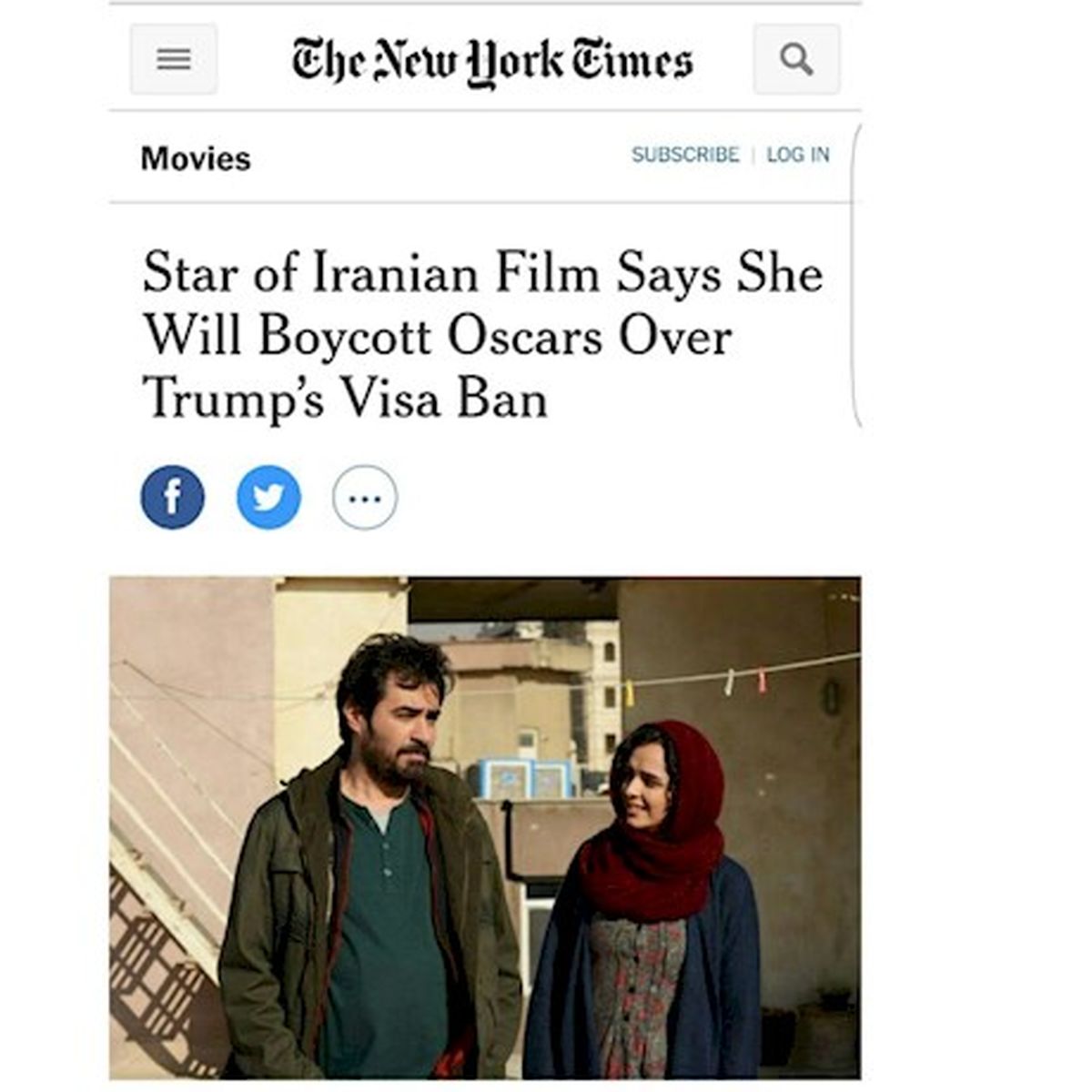Open the hamburger sections menu
This screenshot has width=1092, height=1092.
(x=174, y=60)
